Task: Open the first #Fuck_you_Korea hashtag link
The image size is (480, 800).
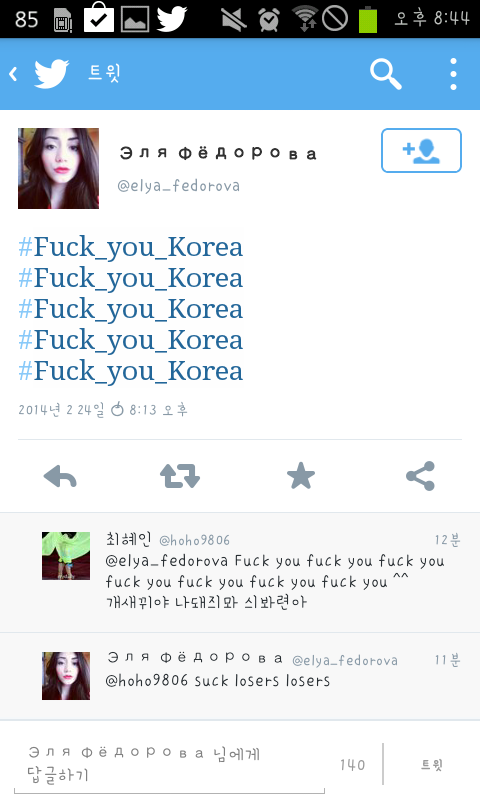Action: pos(131,247)
